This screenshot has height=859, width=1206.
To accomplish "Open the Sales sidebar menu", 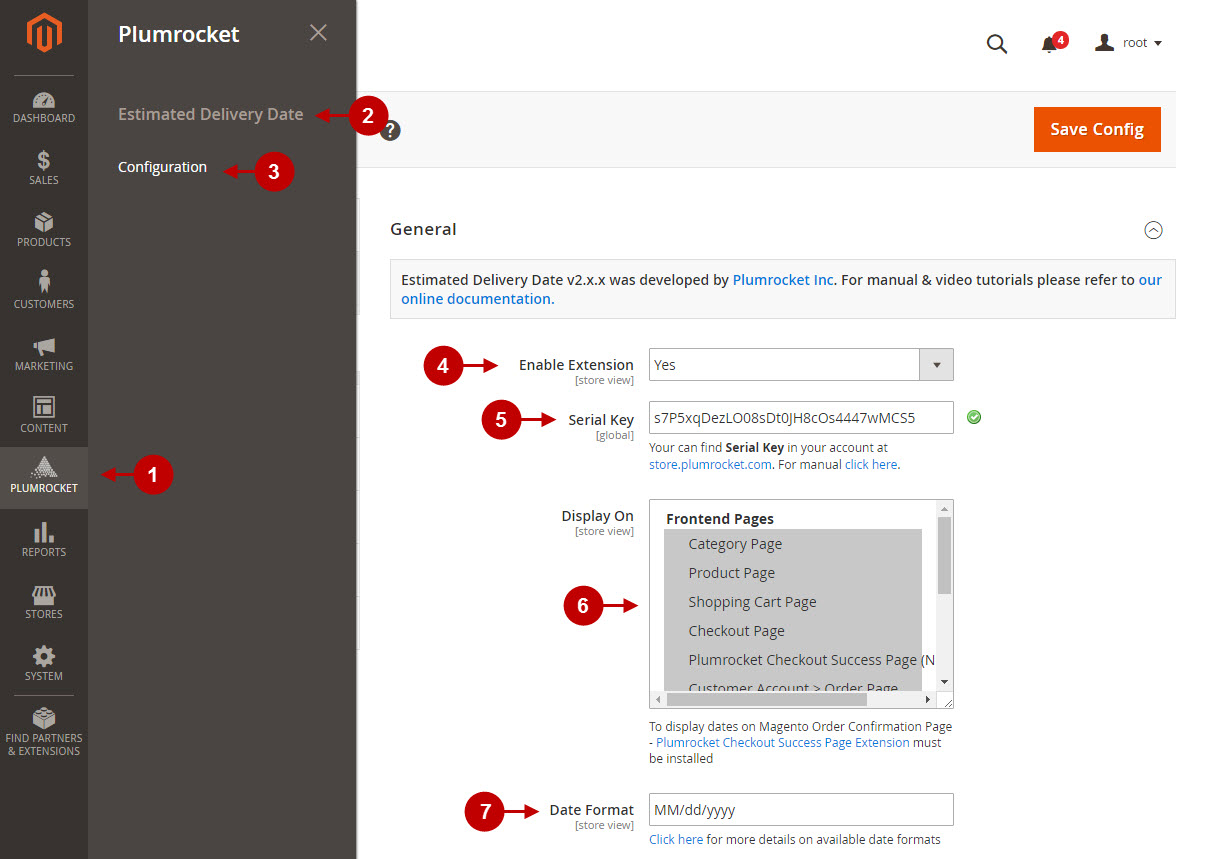I will point(44,168).
